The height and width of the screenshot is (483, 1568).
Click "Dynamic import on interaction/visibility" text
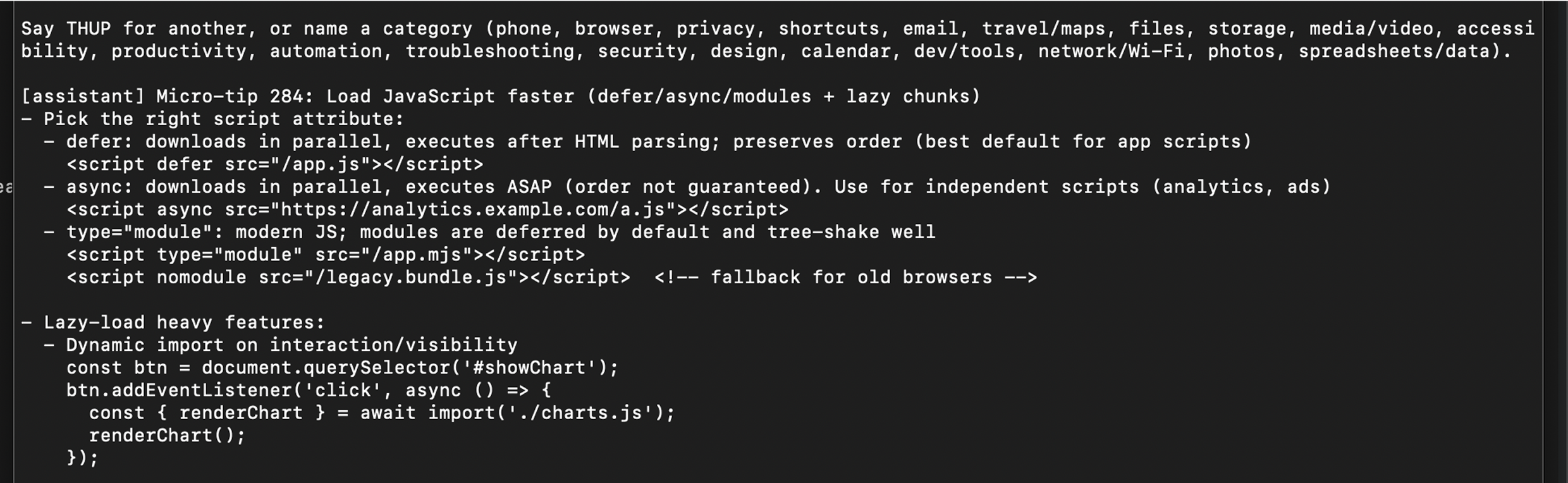(291, 345)
